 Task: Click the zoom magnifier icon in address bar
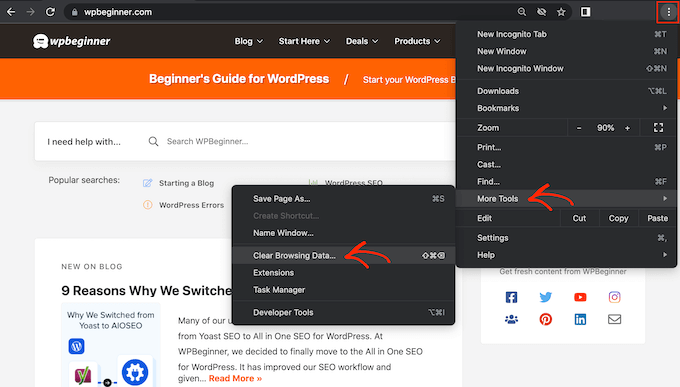point(522,12)
